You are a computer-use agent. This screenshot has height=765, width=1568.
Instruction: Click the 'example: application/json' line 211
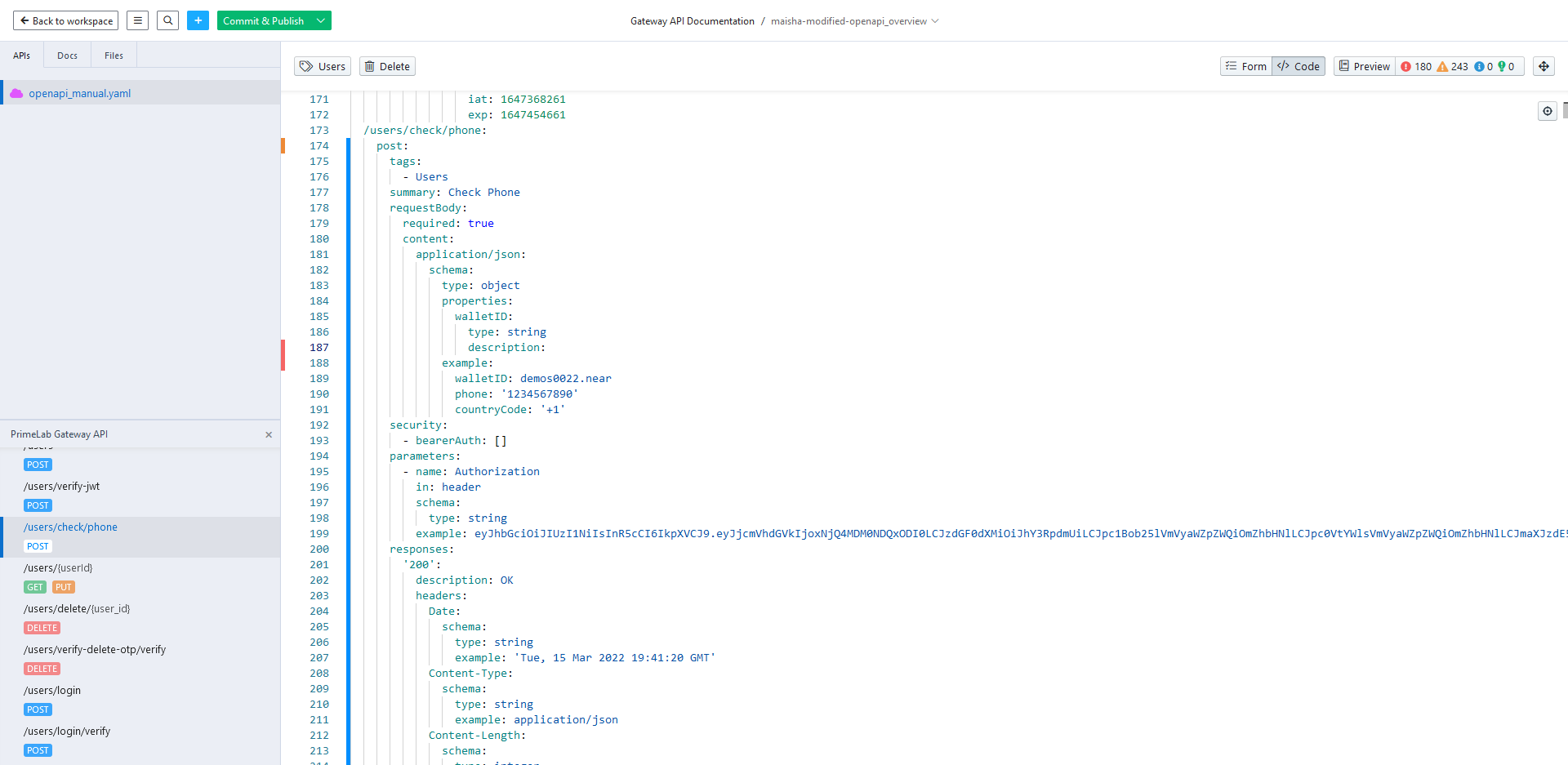[x=537, y=720]
